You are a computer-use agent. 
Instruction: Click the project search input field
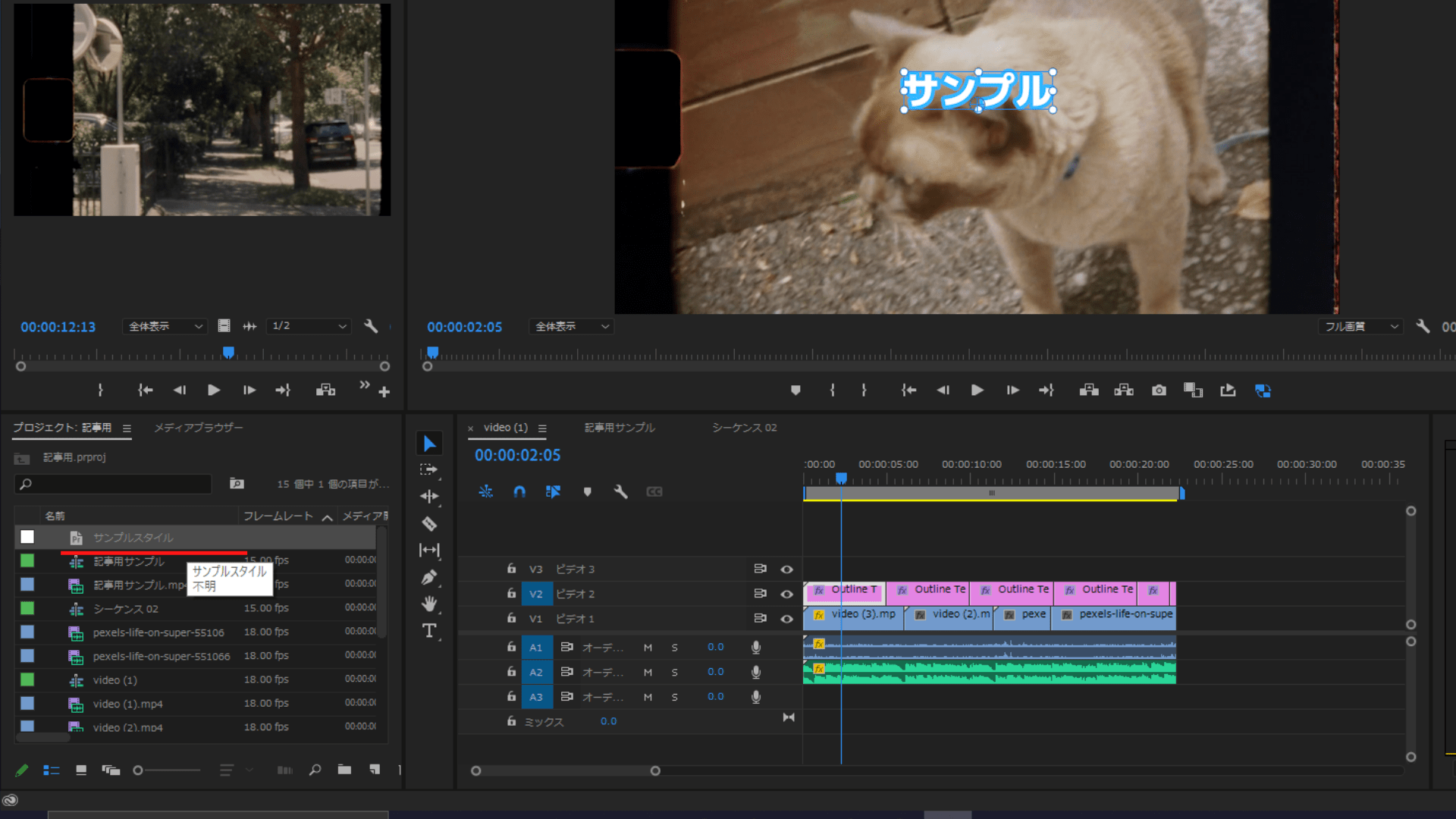tap(120, 484)
